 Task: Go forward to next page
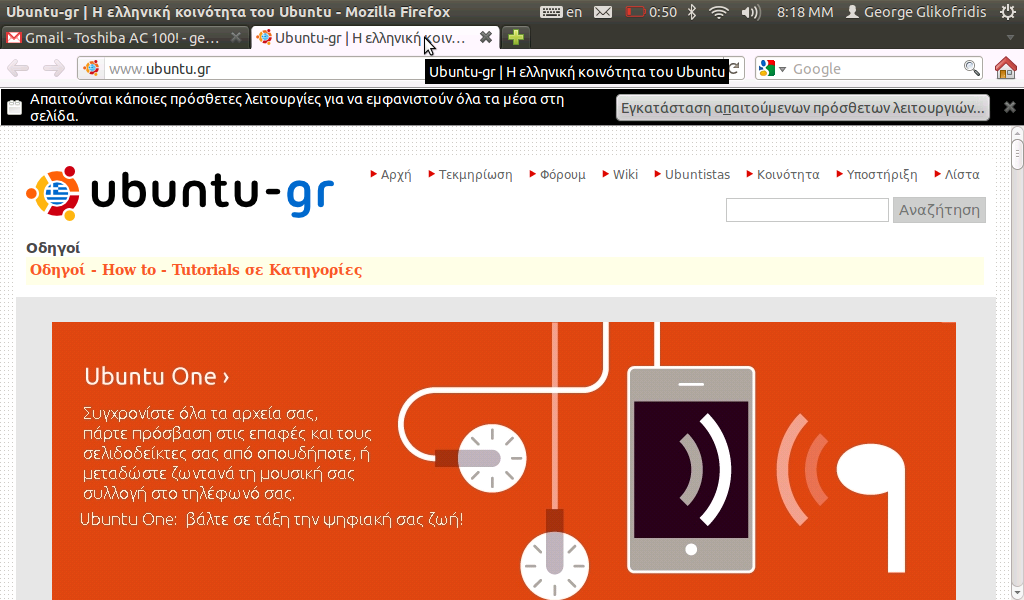click(54, 68)
